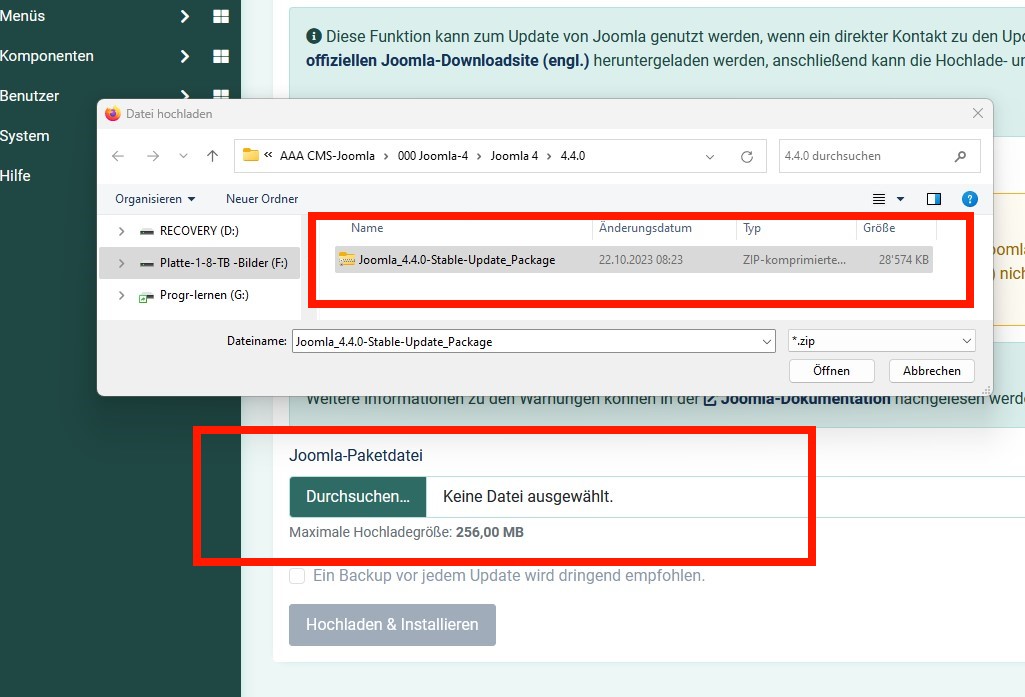
Task: Open recent locations chevron in file dialog
Action: [x=183, y=156]
